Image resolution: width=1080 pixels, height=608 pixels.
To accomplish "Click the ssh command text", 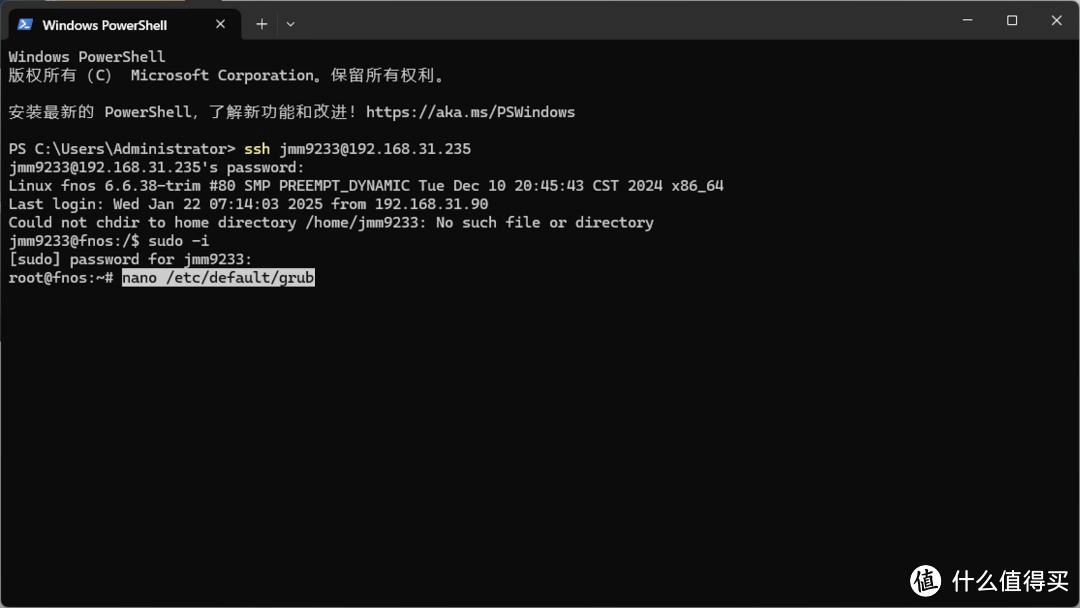I will pos(257,149).
